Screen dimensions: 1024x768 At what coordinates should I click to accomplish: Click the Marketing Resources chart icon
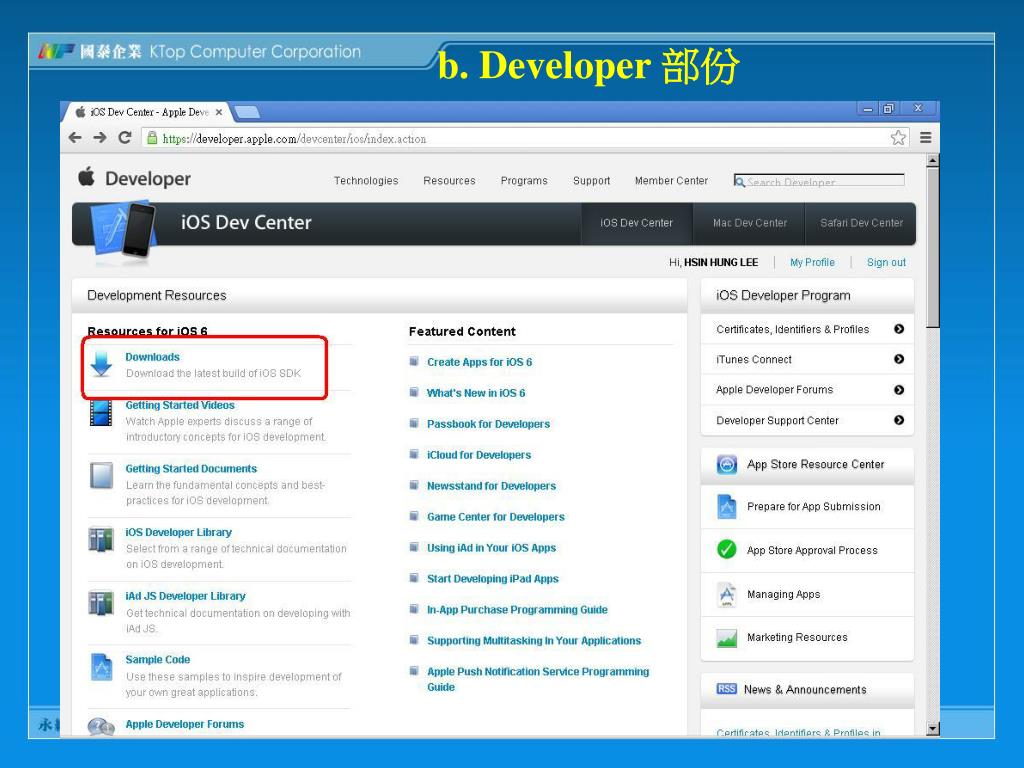coord(727,638)
